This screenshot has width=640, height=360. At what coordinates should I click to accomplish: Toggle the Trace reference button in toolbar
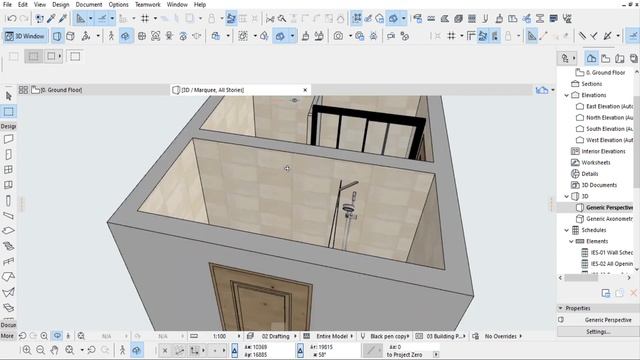[356, 18]
